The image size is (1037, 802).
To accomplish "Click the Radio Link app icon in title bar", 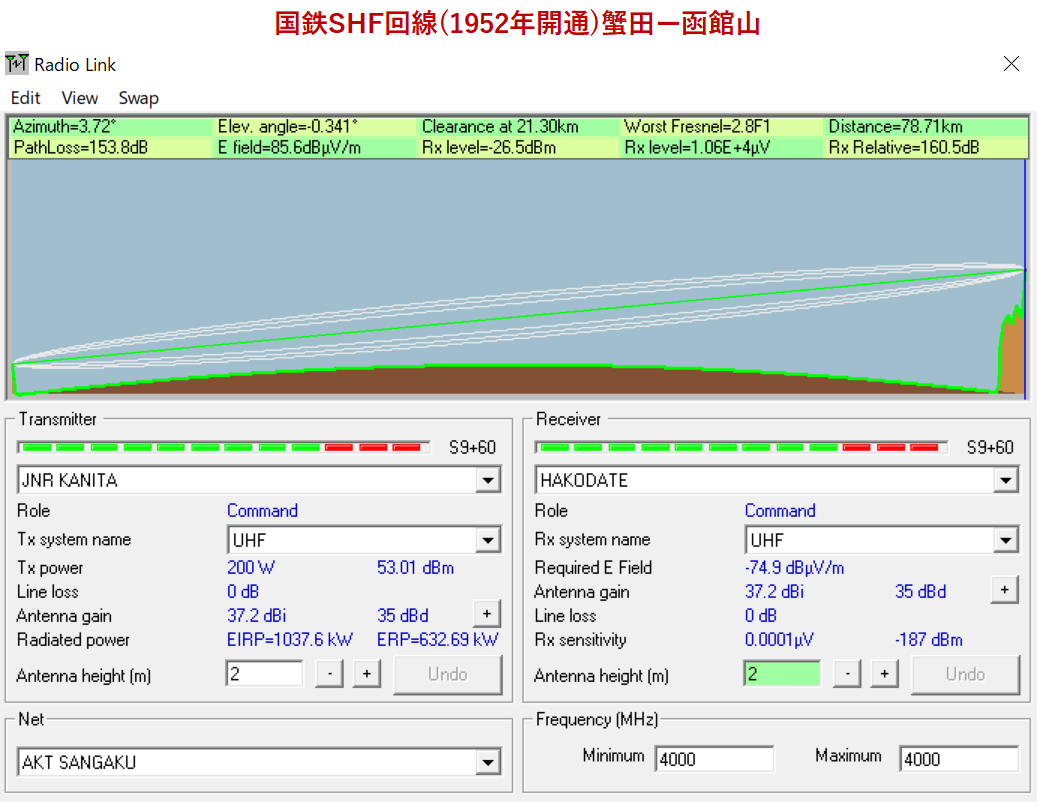I will [17, 63].
